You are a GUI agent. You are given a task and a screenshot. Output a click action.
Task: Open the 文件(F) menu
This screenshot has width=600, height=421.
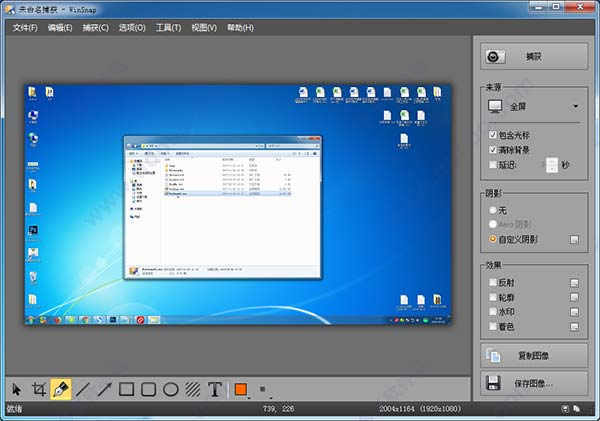coord(25,28)
